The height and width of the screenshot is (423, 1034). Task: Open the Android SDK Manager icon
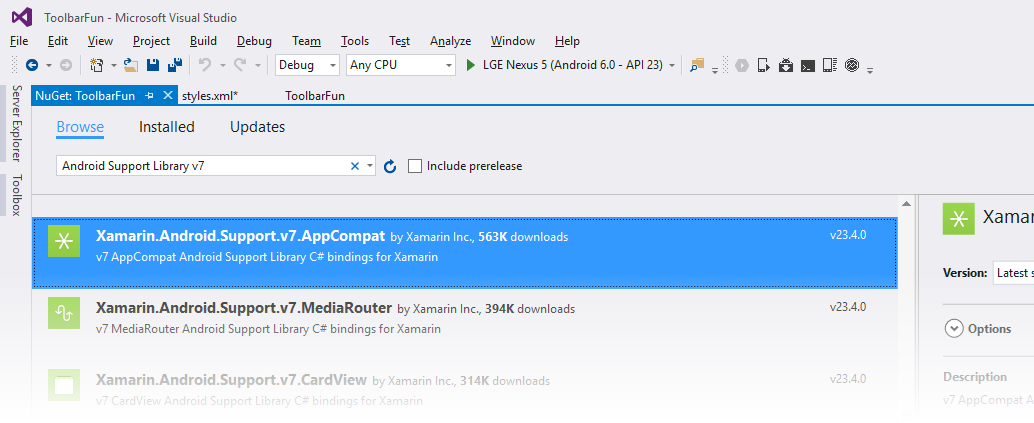point(785,65)
